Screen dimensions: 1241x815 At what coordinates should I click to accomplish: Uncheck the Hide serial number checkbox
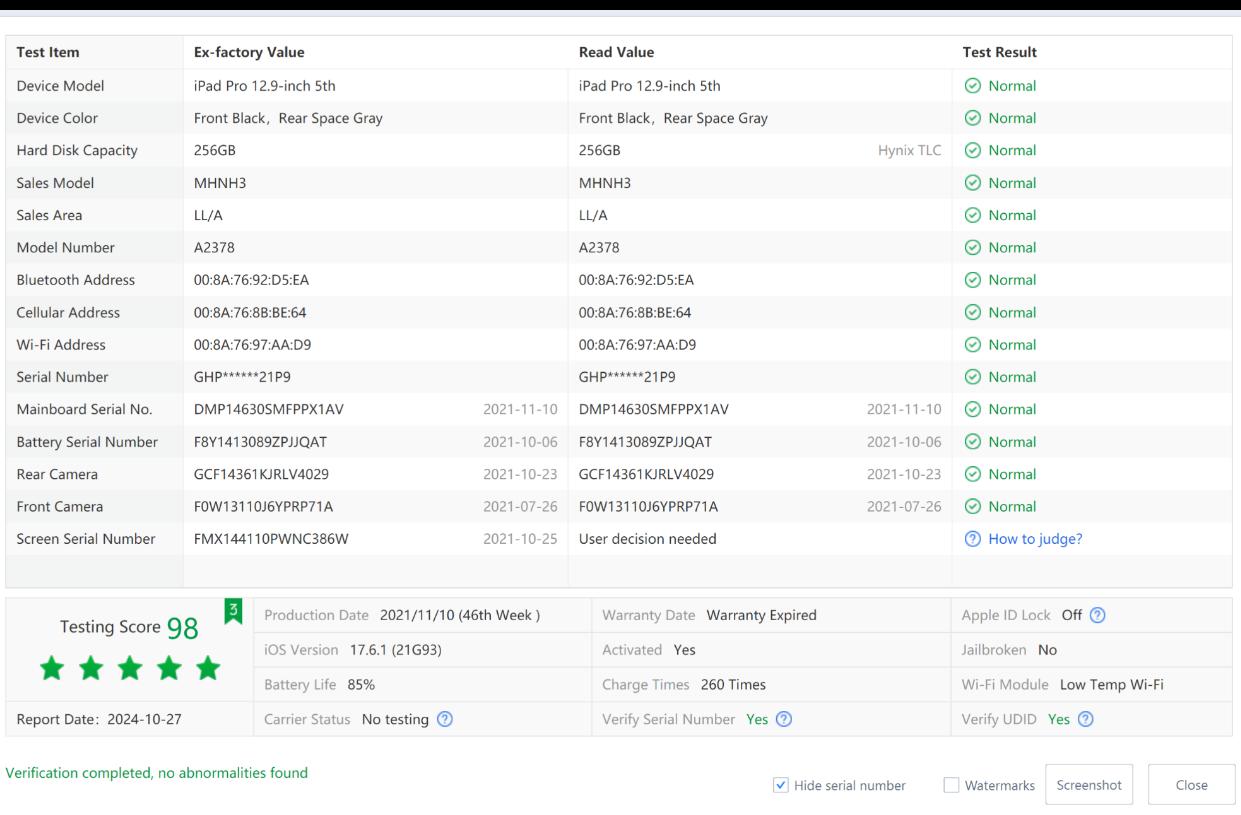point(781,785)
